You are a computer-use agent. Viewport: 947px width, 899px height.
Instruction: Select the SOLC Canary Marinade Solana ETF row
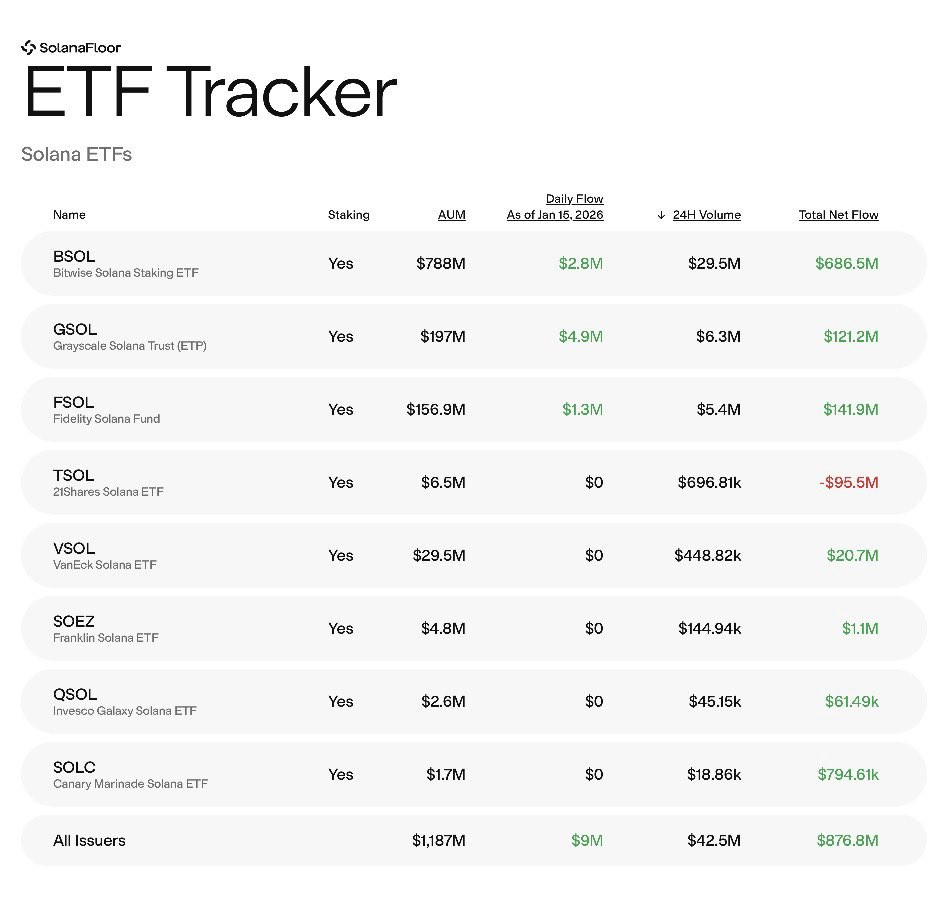474,775
